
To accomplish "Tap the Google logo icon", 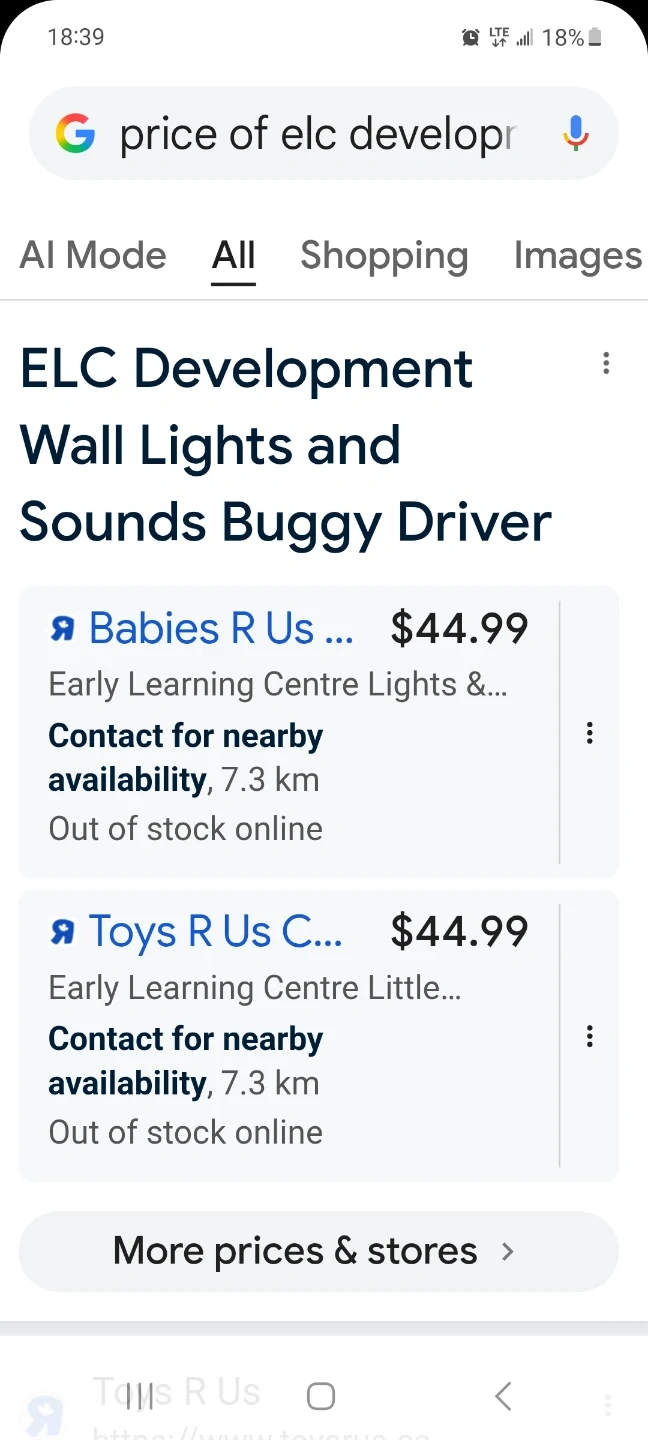I will pos(76,134).
